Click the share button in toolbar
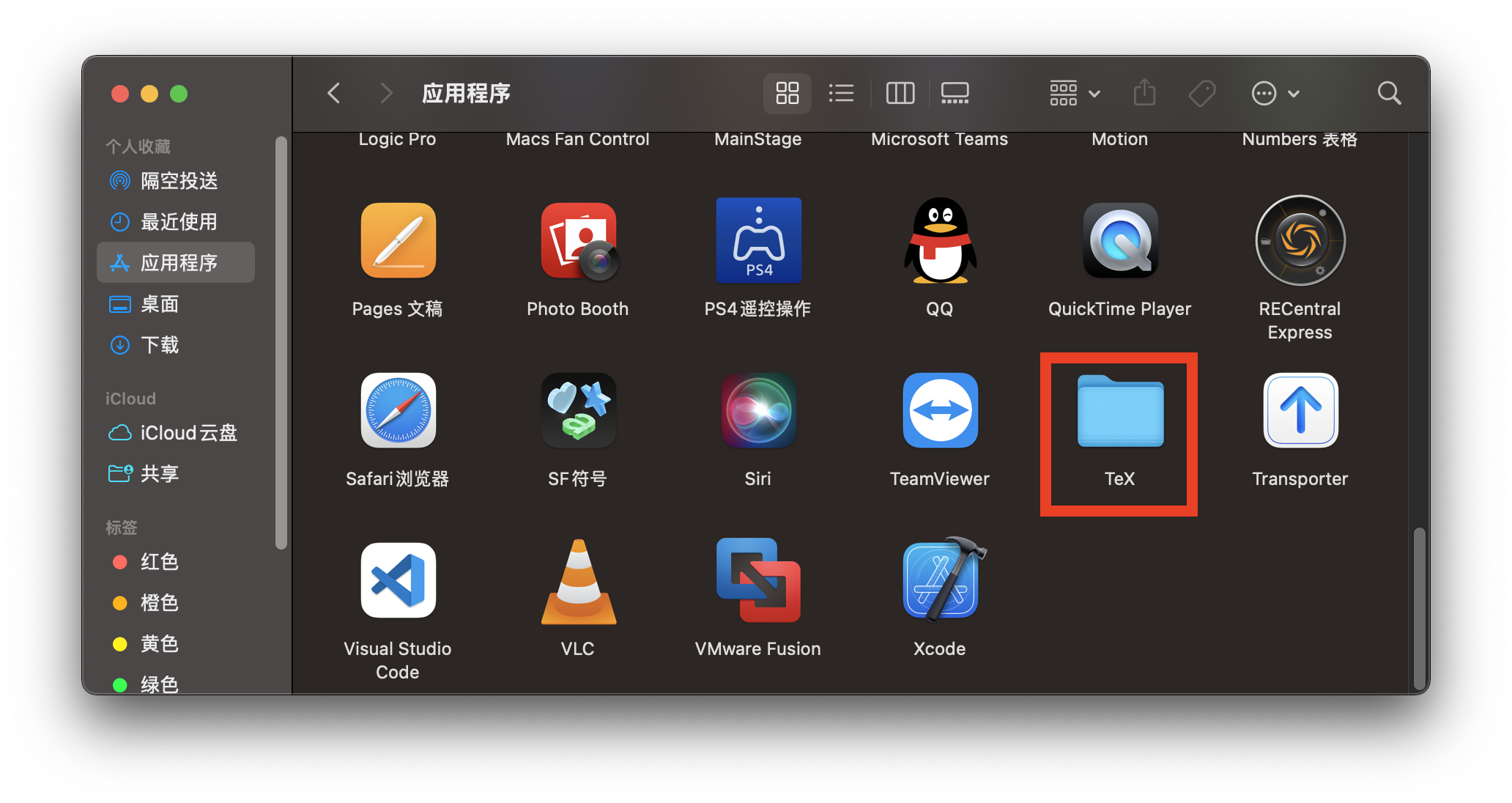The image size is (1512, 803). tap(1144, 93)
